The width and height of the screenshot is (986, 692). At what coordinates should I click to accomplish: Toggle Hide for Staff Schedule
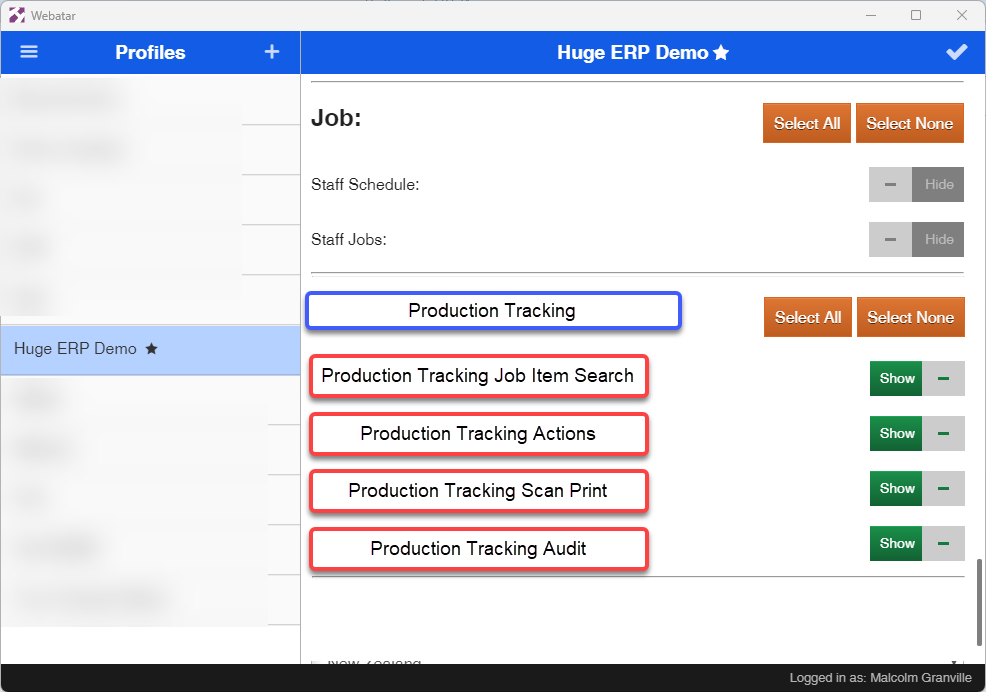pos(938,184)
